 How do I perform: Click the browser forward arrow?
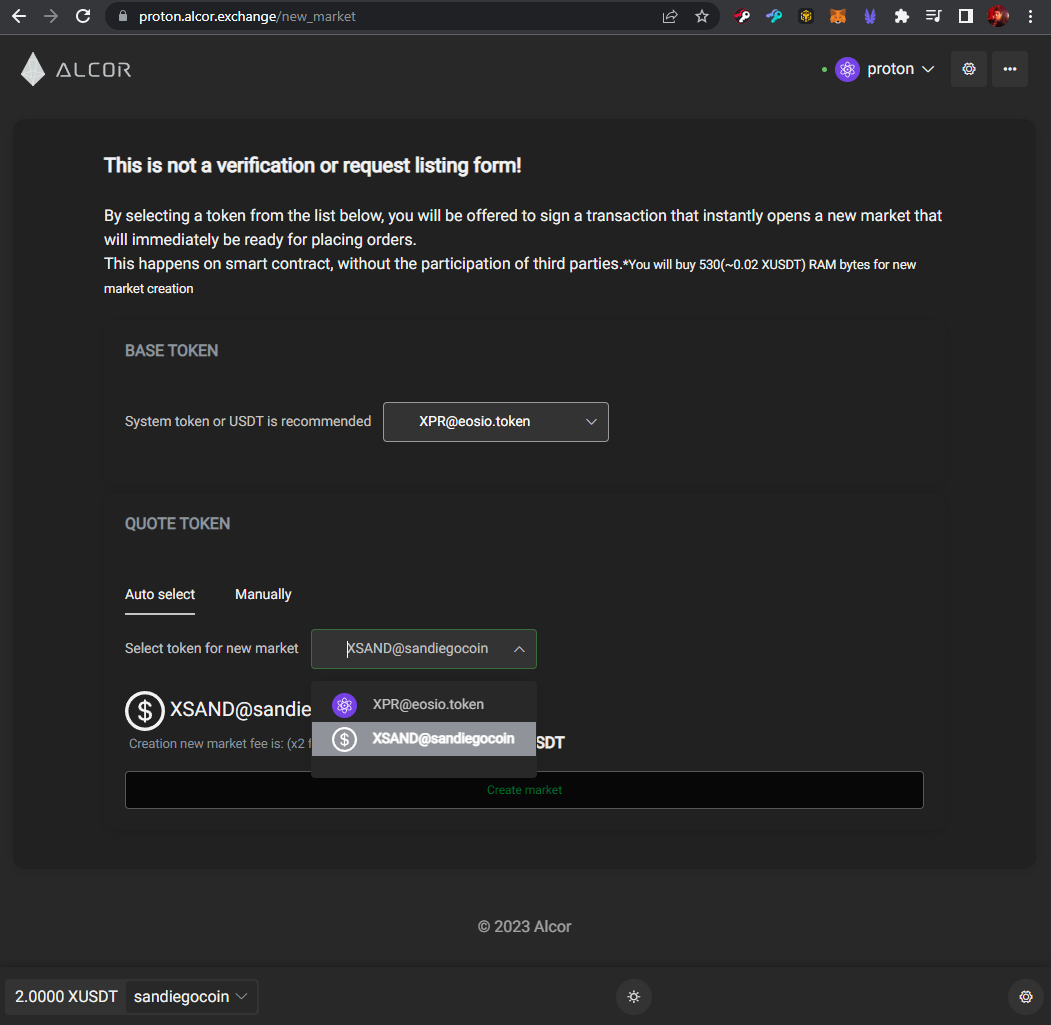point(51,16)
